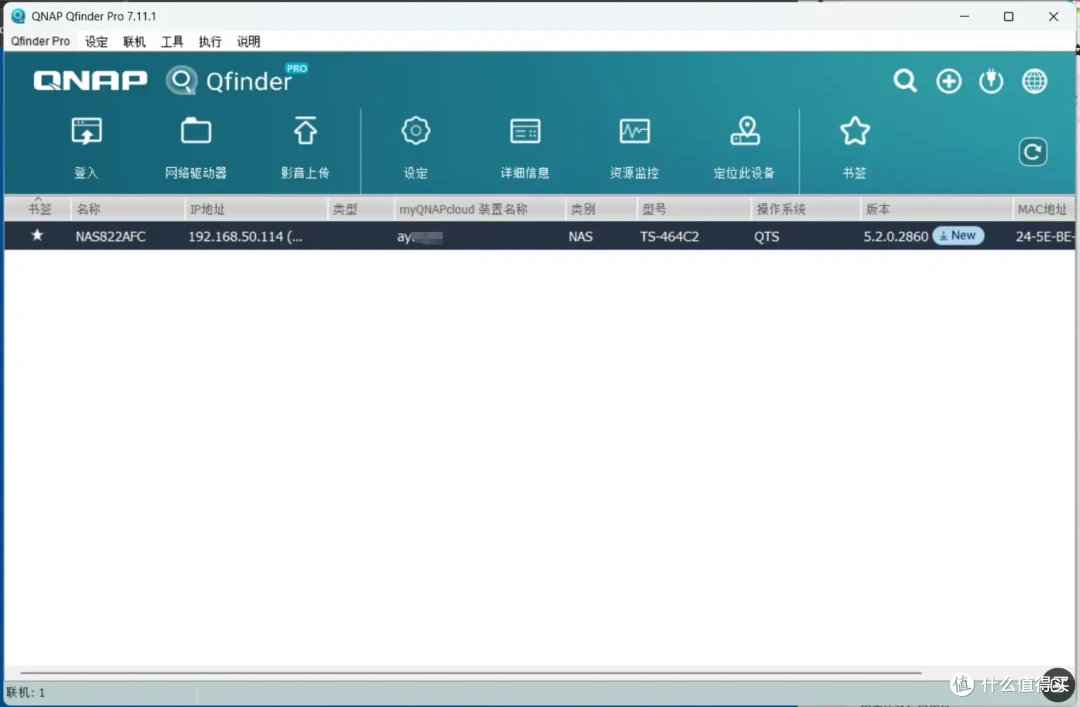The image size is (1080, 707).
Task: Click the 影音上传 media upload icon
Action: tap(305, 131)
